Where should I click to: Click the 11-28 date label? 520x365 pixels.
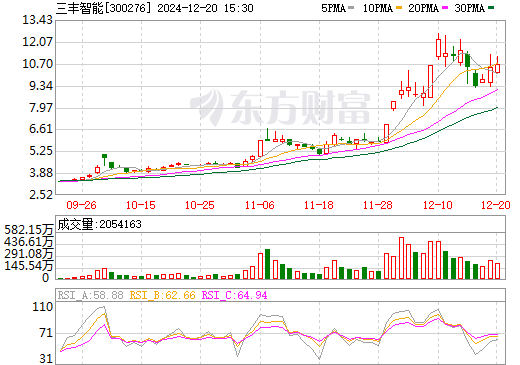378,205
